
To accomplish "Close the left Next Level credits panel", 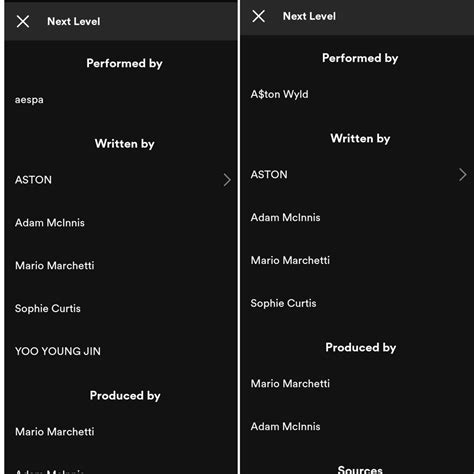I will point(23,22).
